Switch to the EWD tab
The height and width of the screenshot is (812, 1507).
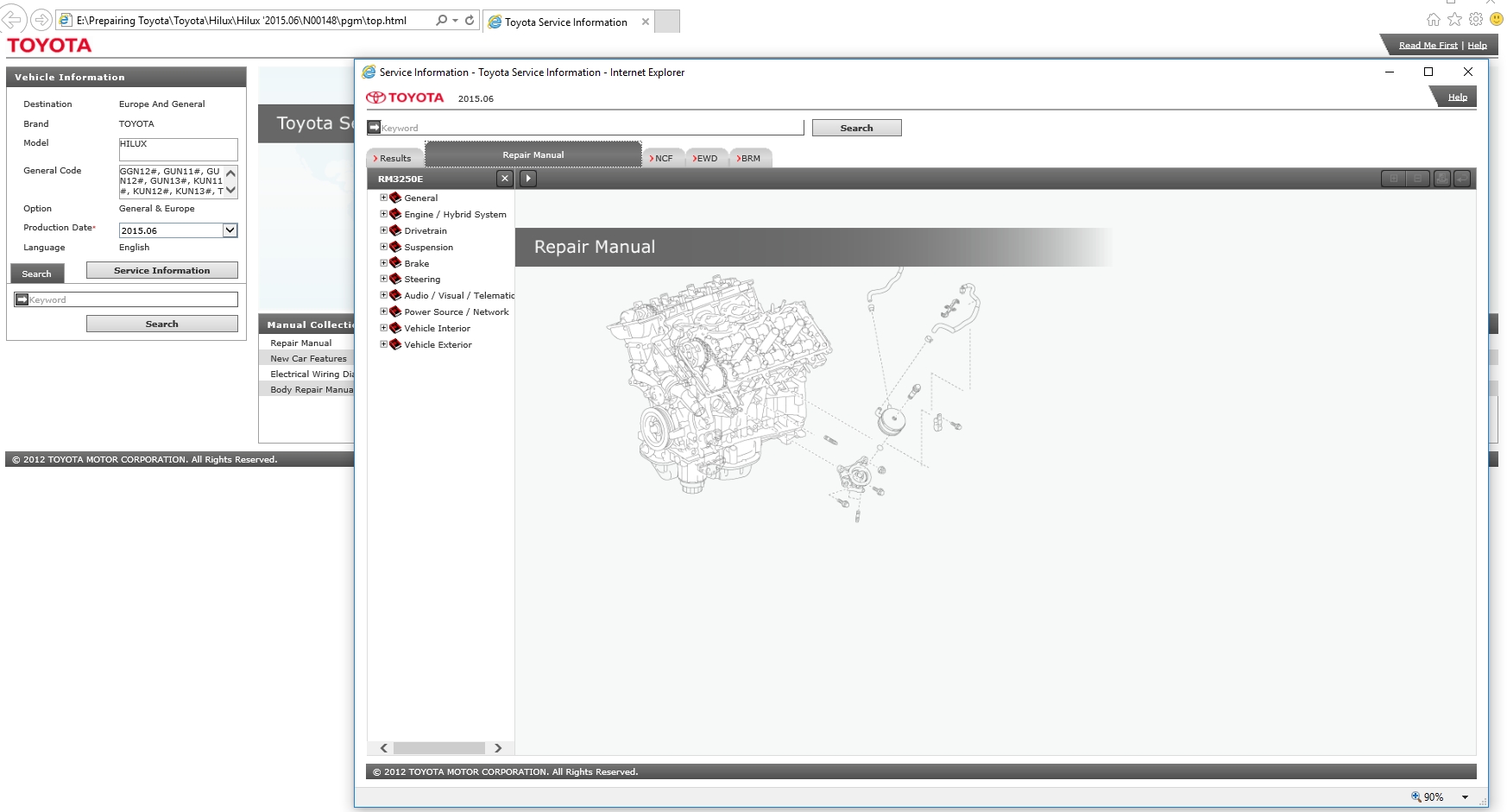pyautogui.click(x=707, y=159)
